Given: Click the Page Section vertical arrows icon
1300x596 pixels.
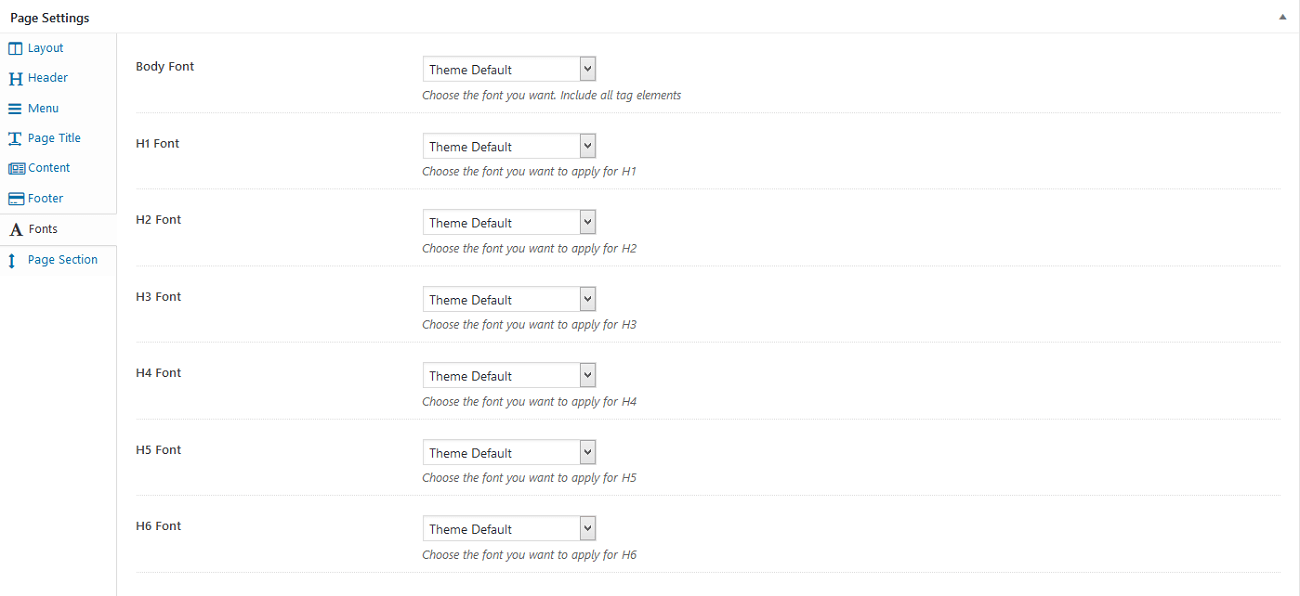Looking at the screenshot, I should 12,260.
